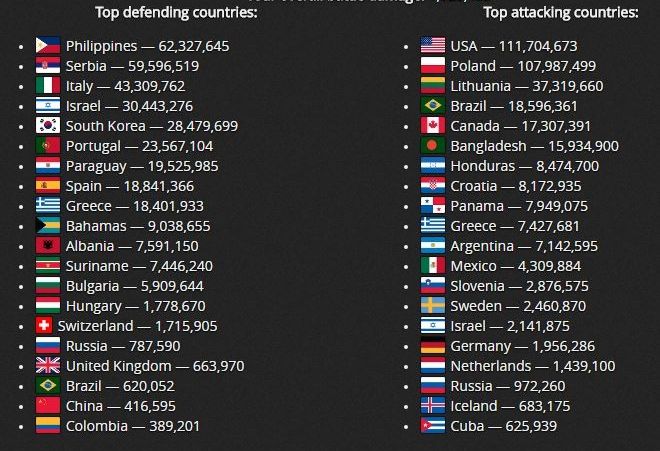The image size is (660, 451).
Task: Click the Albania flag icon
Action: click(48, 246)
